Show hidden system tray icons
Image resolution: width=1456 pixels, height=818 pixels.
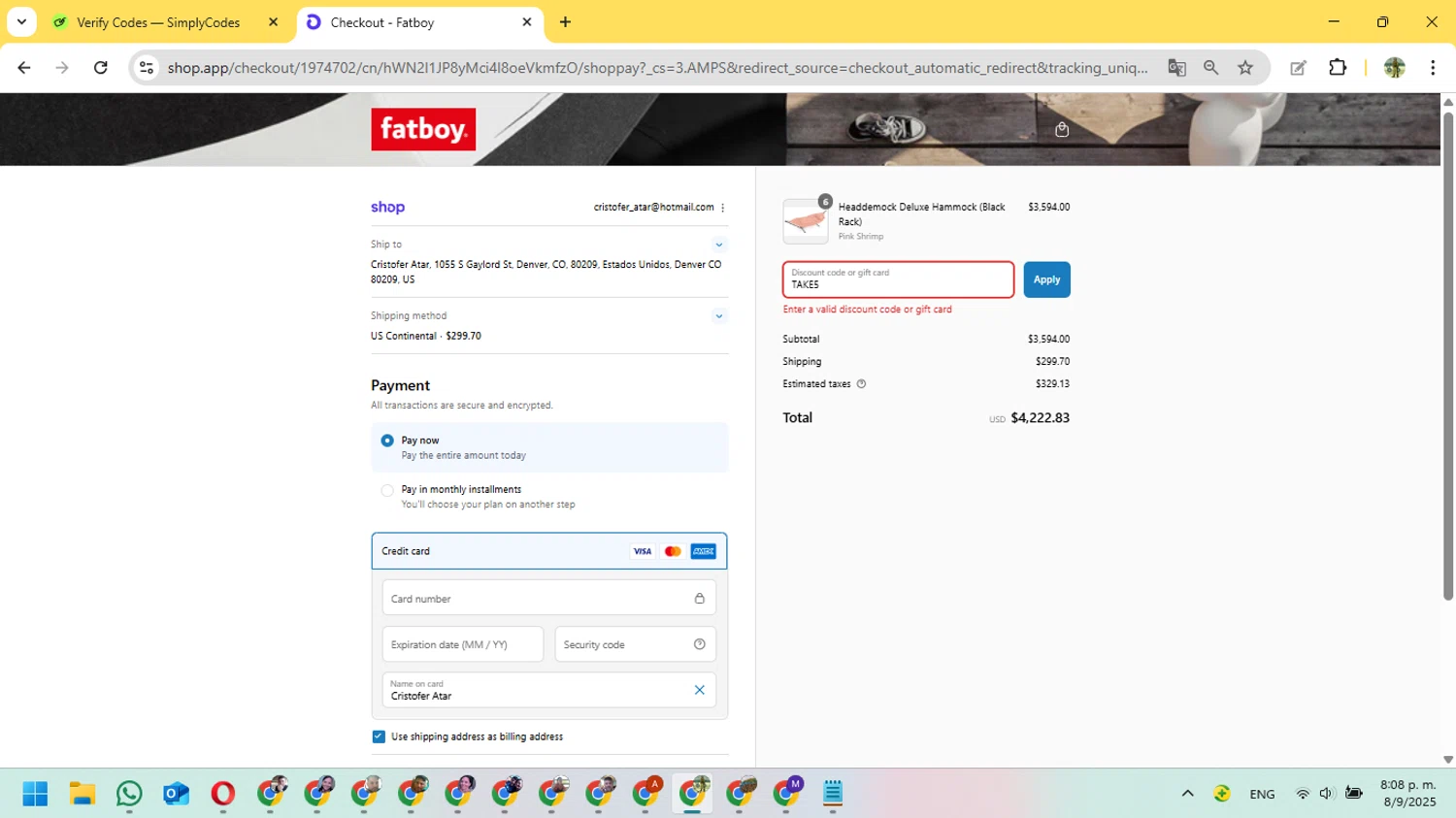[1187, 794]
